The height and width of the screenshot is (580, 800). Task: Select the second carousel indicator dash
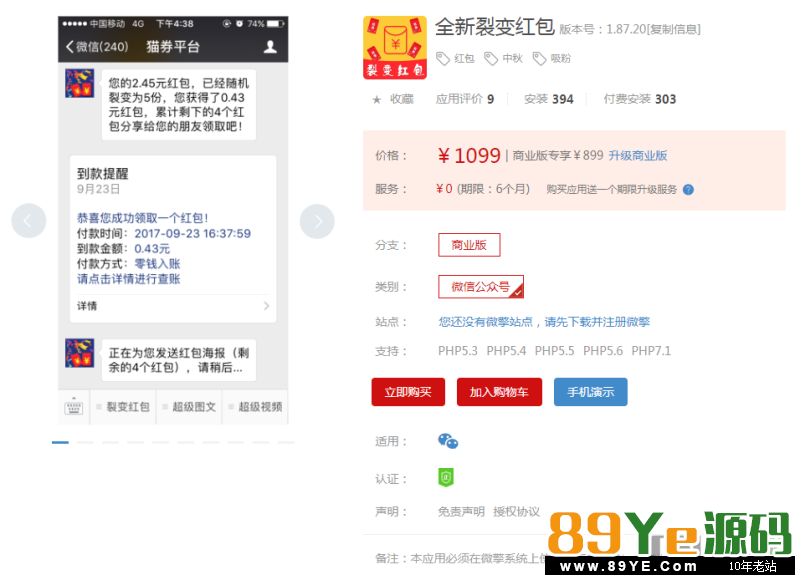[x=85, y=442]
